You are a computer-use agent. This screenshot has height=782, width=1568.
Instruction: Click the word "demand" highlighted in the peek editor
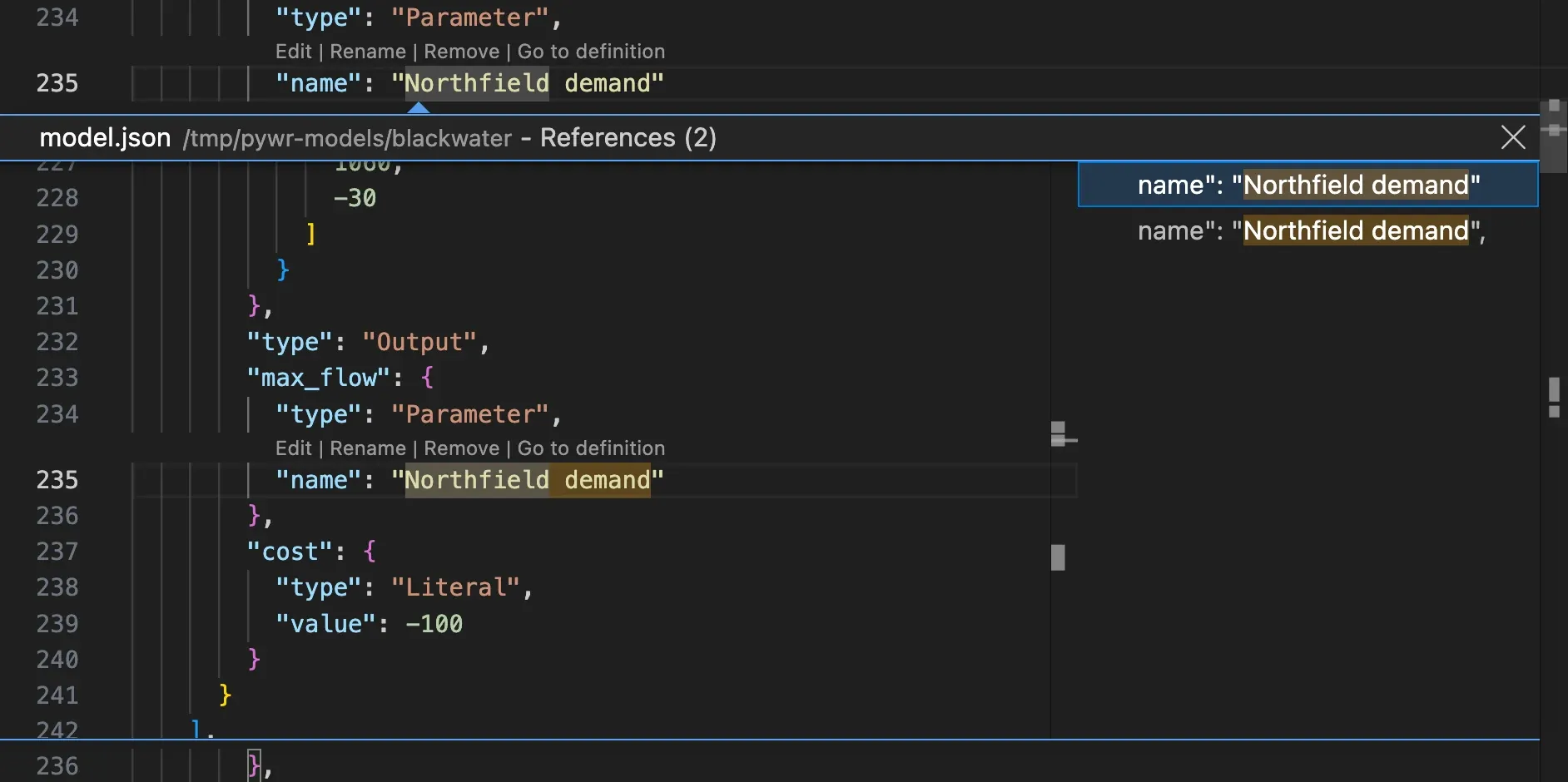(x=608, y=480)
